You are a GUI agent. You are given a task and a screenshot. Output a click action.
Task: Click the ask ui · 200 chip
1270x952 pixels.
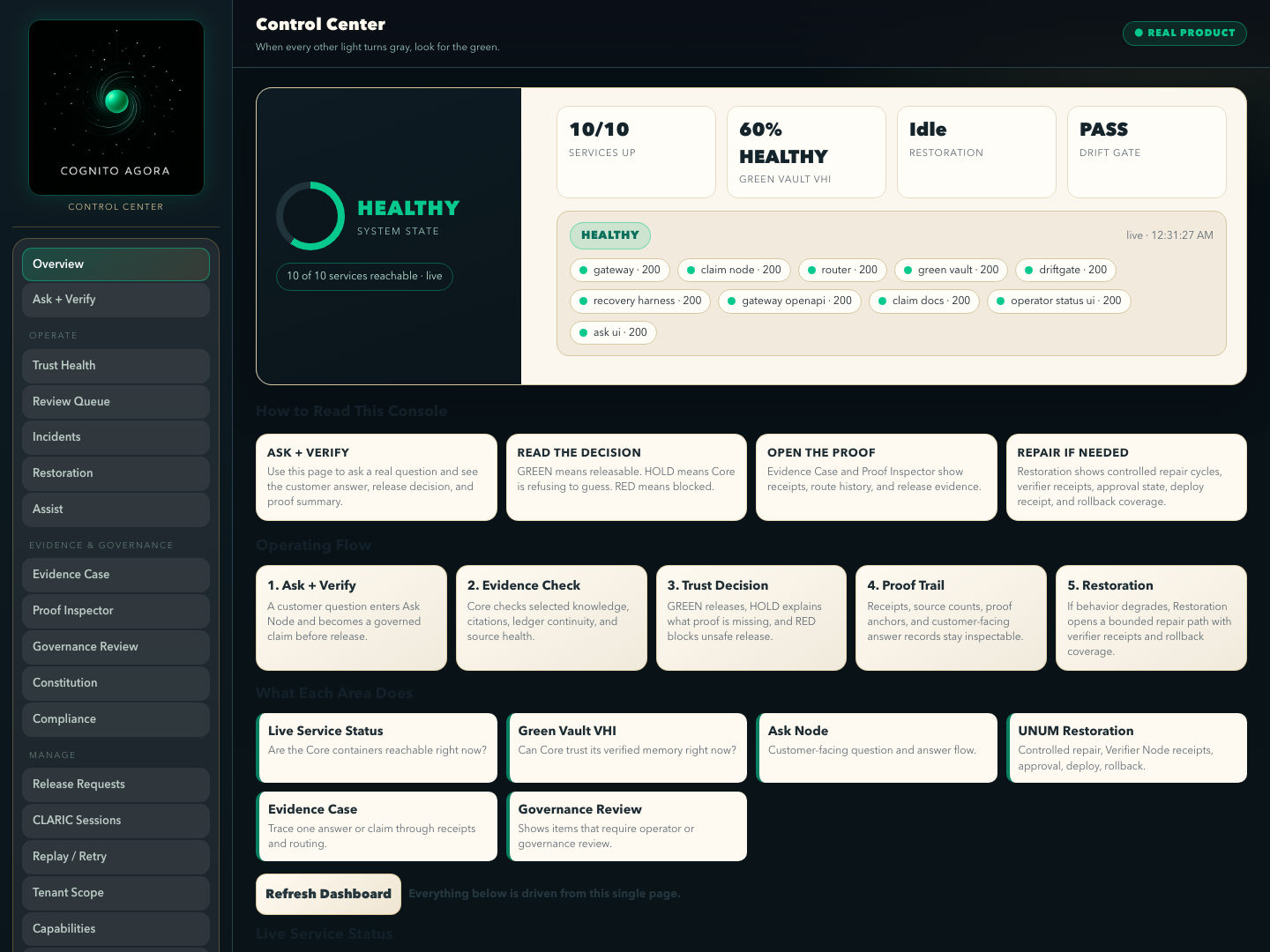tap(613, 332)
